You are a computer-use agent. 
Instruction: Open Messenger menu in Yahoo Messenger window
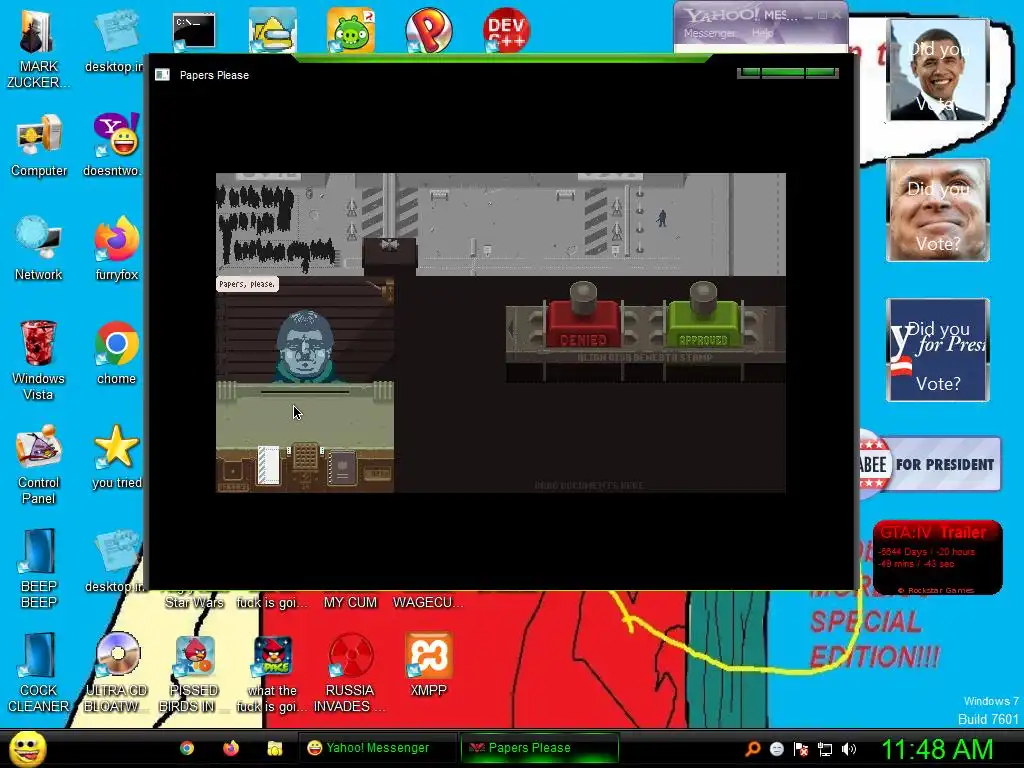709,33
